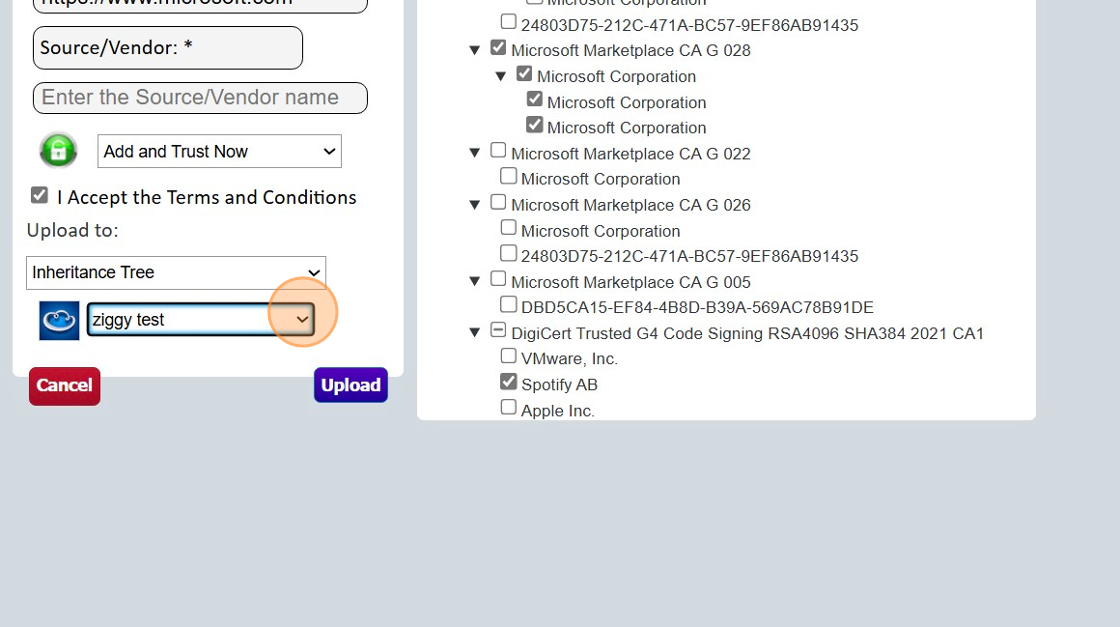Collapse the DigiCert Trusted G4 tree branch

pos(474,330)
